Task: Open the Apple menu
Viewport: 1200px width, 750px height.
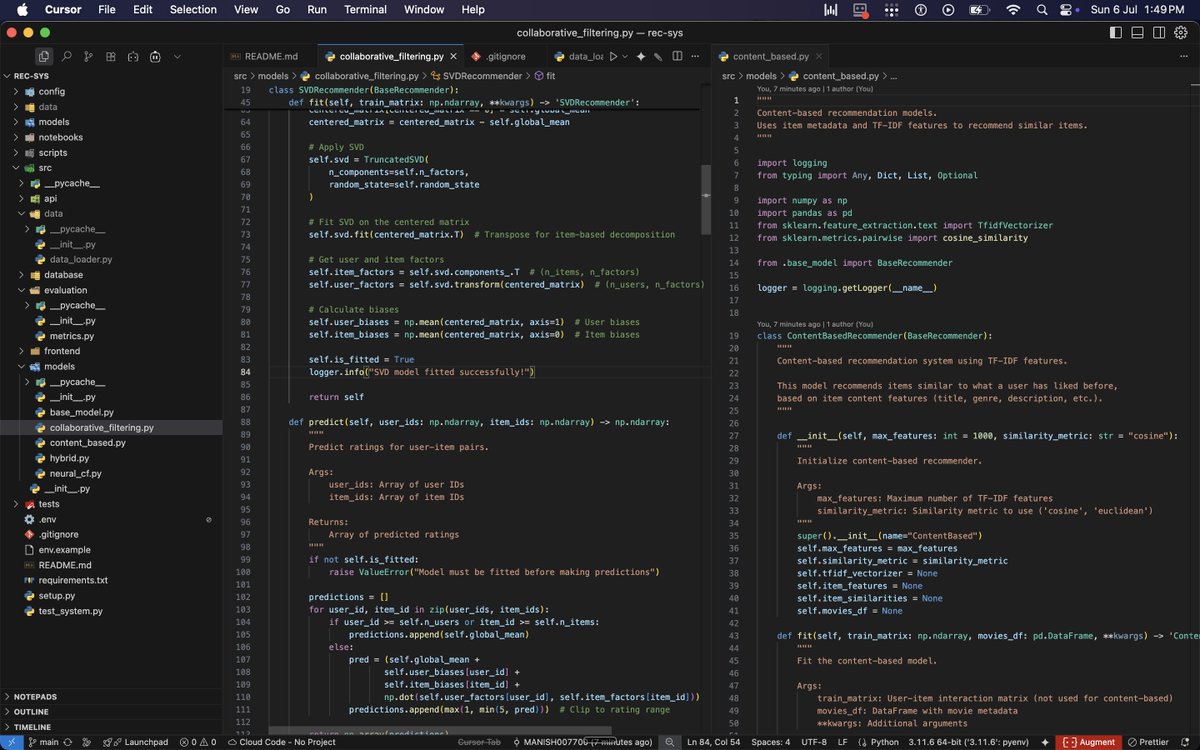Action: click(x=21, y=10)
